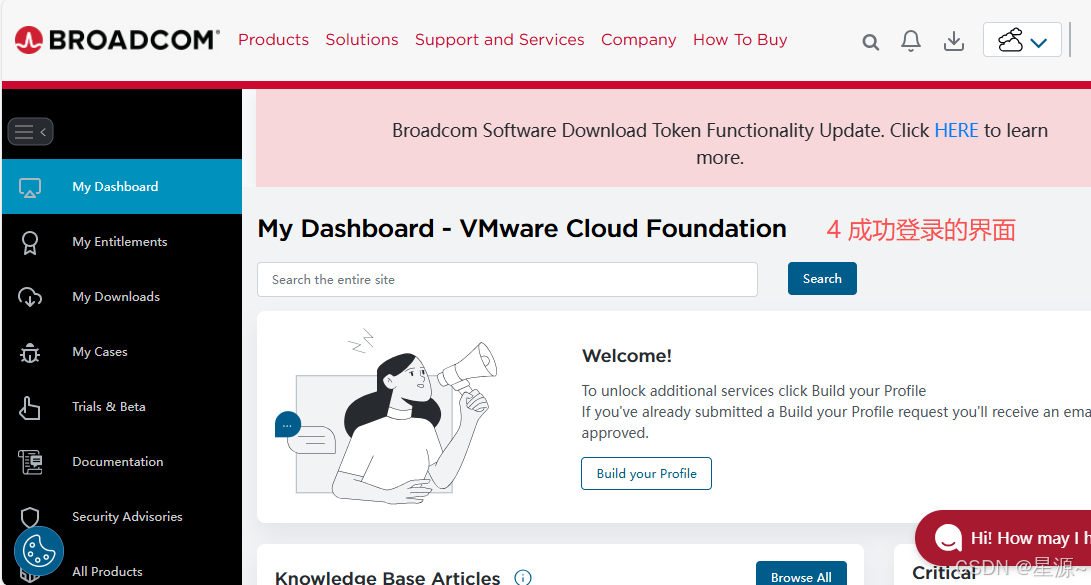Image resolution: width=1091 pixels, height=585 pixels.
Task: Click the download tray icon in header
Action: click(x=954, y=41)
